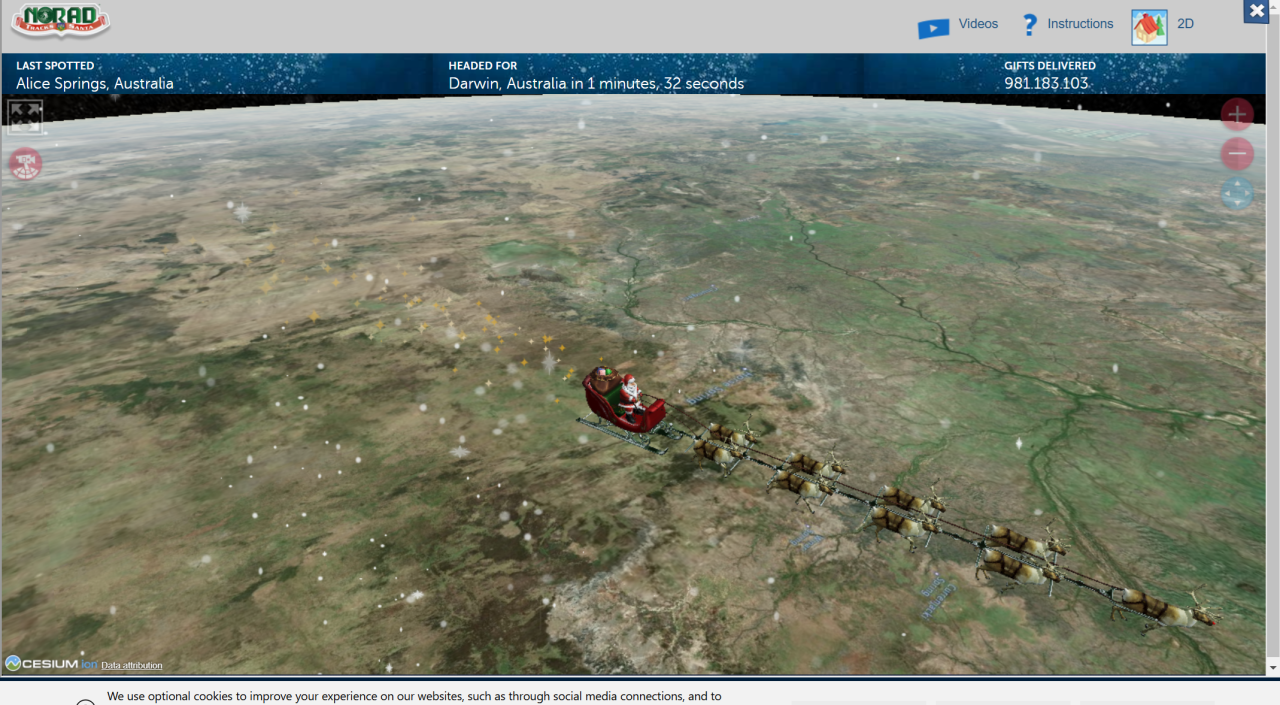Click the house thumbnail for 2D view
The height and width of the screenshot is (705, 1280).
[x=1149, y=27]
